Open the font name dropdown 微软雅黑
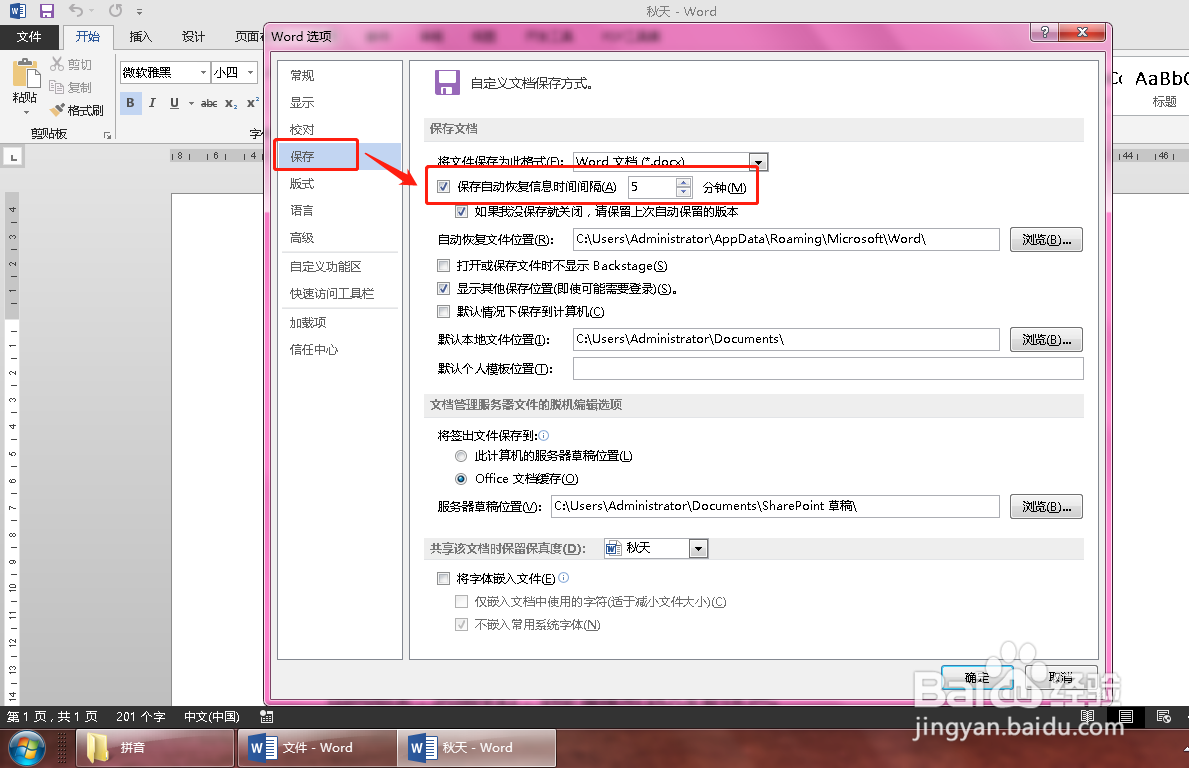The image size is (1189, 768). (x=203, y=72)
